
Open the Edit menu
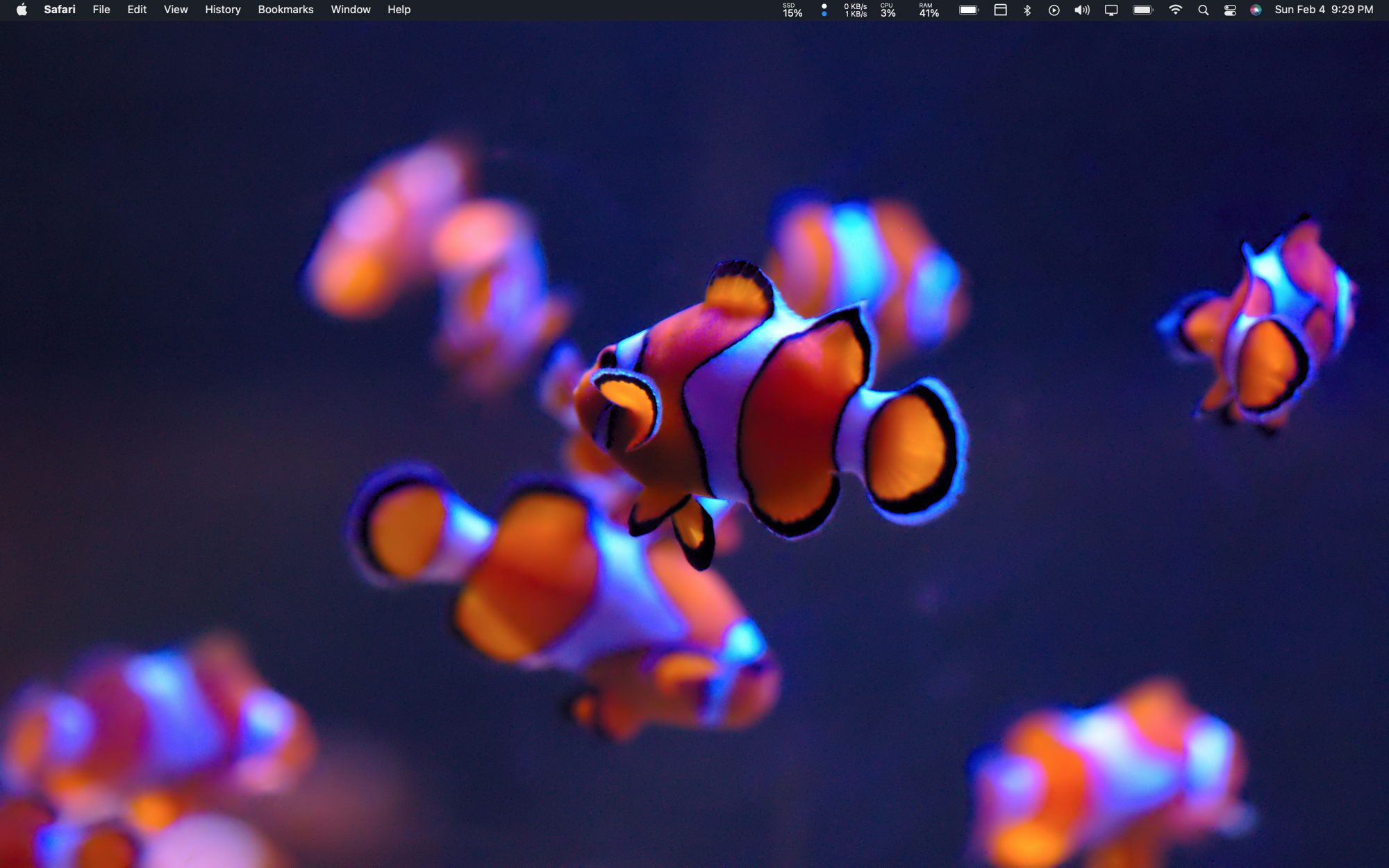(137, 10)
